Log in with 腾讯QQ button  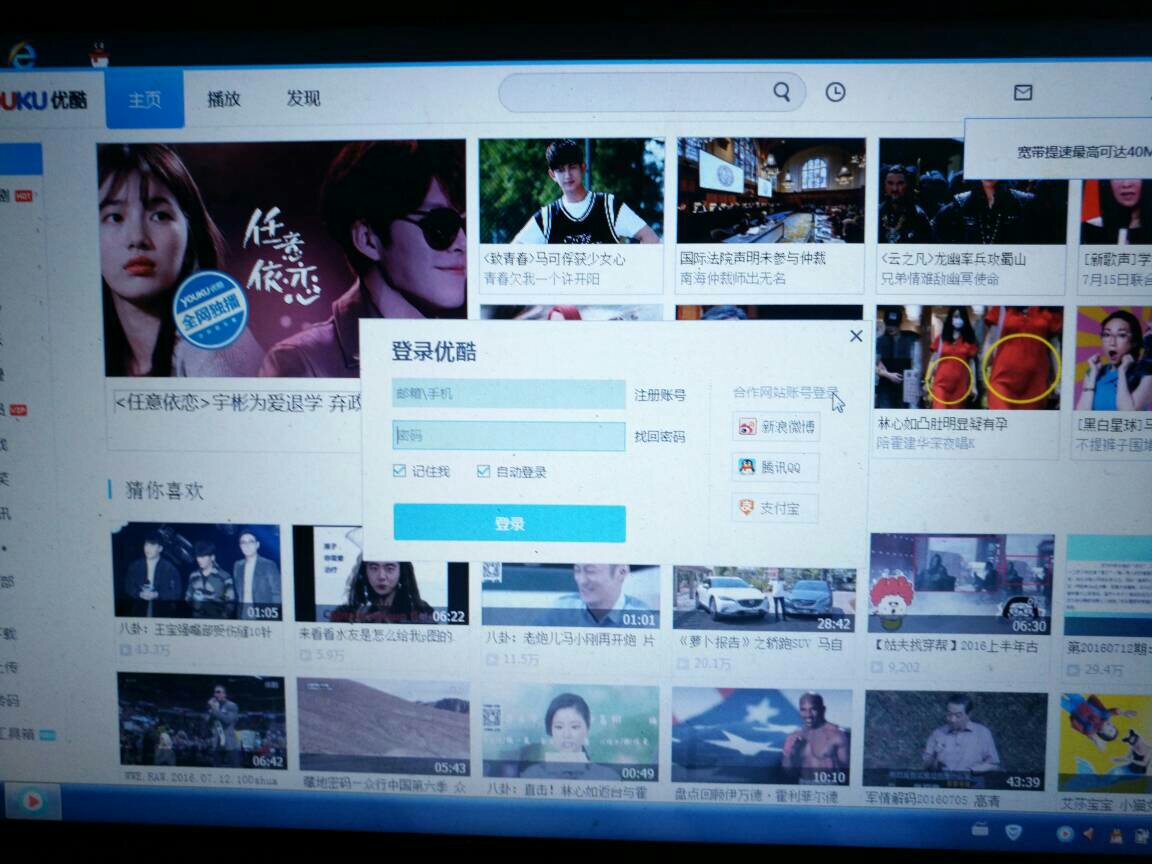click(776, 467)
